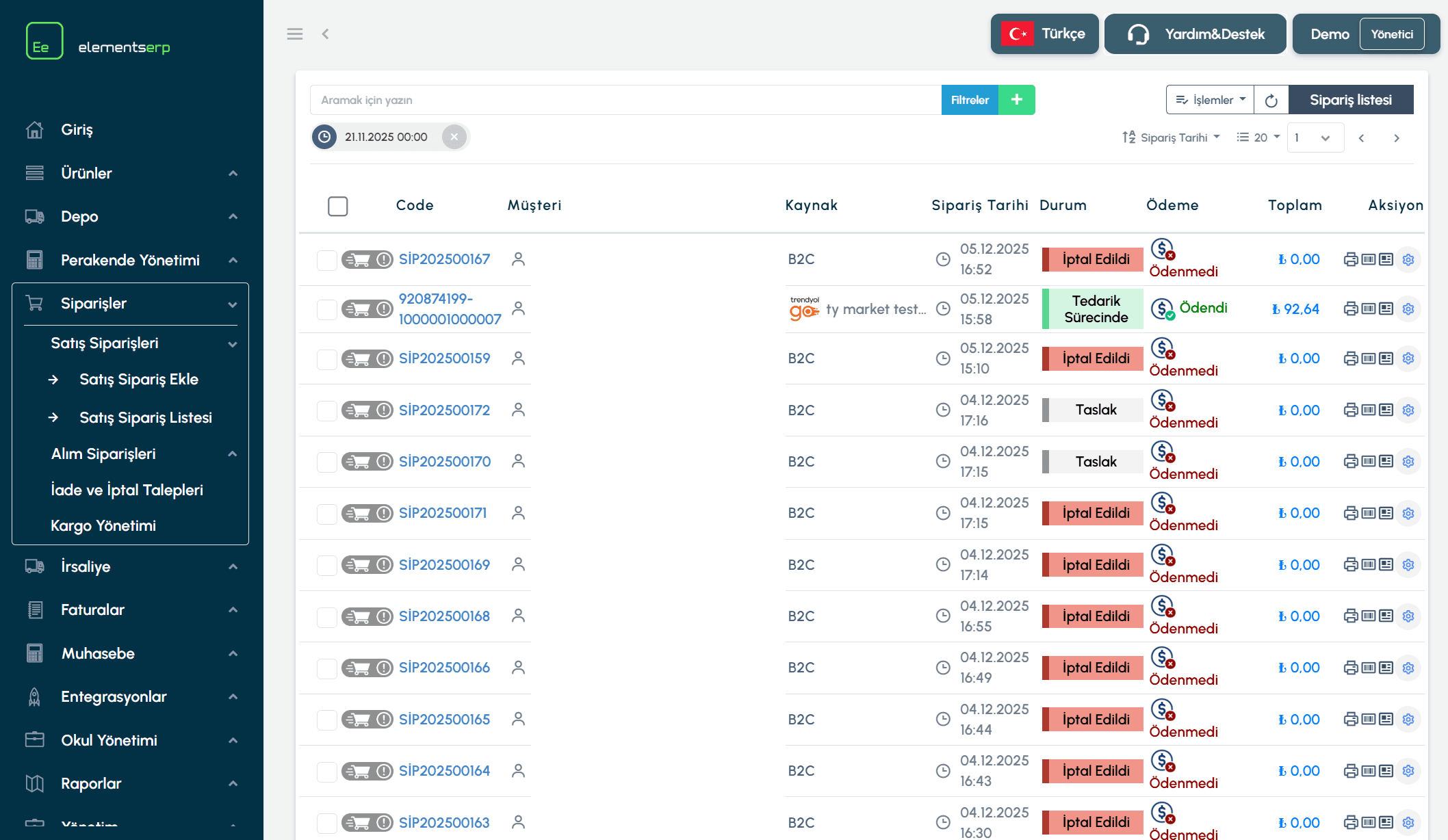The width and height of the screenshot is (1448, 840).
Task: Remove the 21.11.2025 date filter chip
Action: [x=454, y=137]
